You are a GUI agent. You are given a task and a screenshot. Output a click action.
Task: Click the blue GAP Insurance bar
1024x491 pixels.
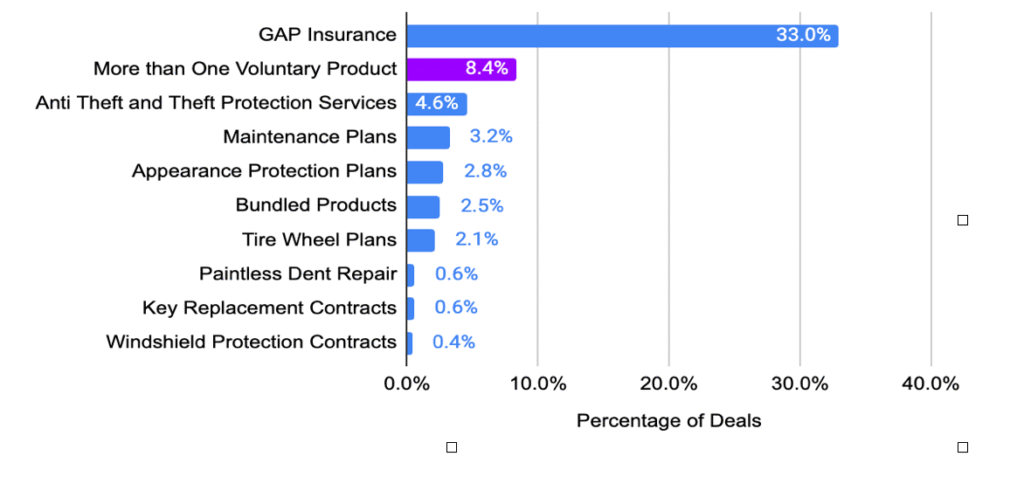[x=622, y=35]
